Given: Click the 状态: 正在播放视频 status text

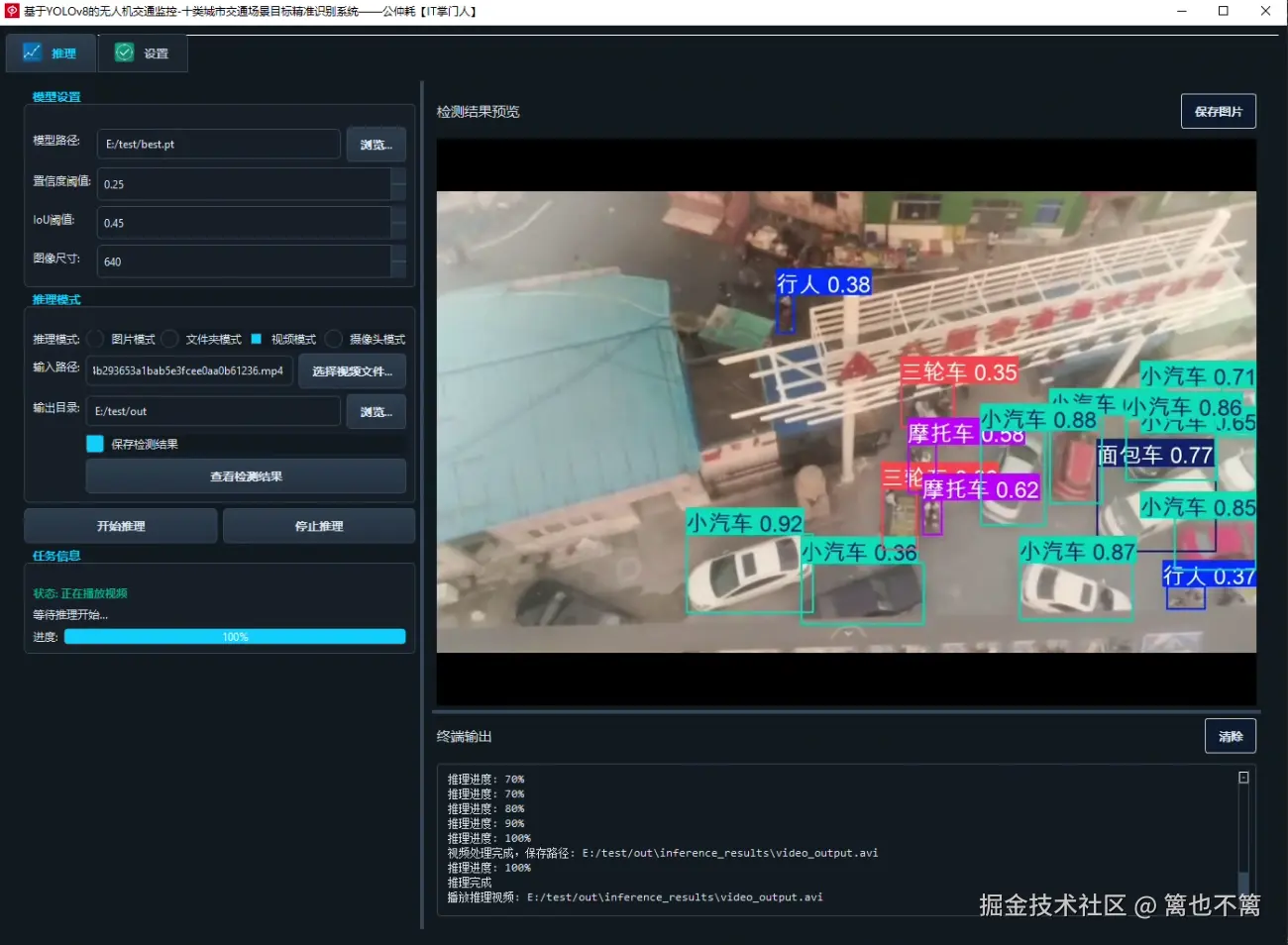Looking at the screenshot, I should (80, 593).
